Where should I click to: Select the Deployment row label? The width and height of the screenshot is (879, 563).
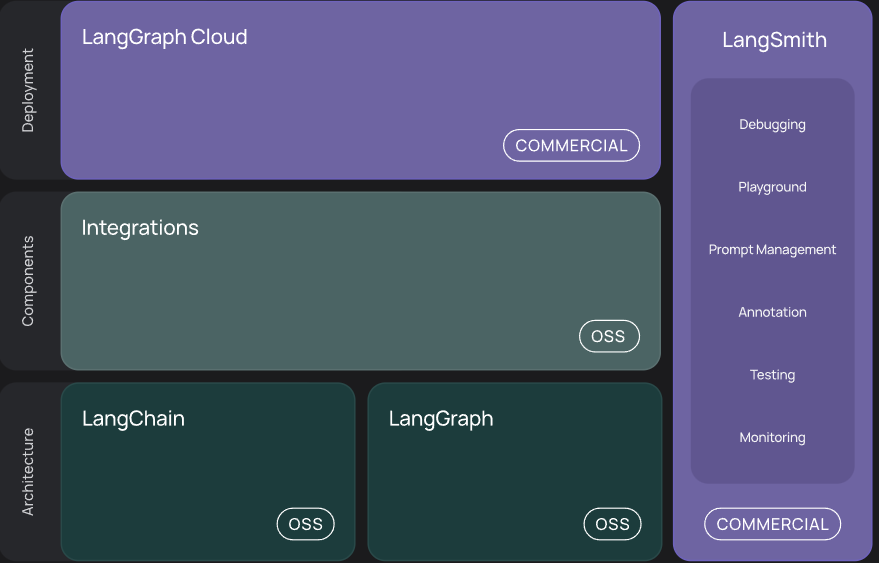point(28,90)
